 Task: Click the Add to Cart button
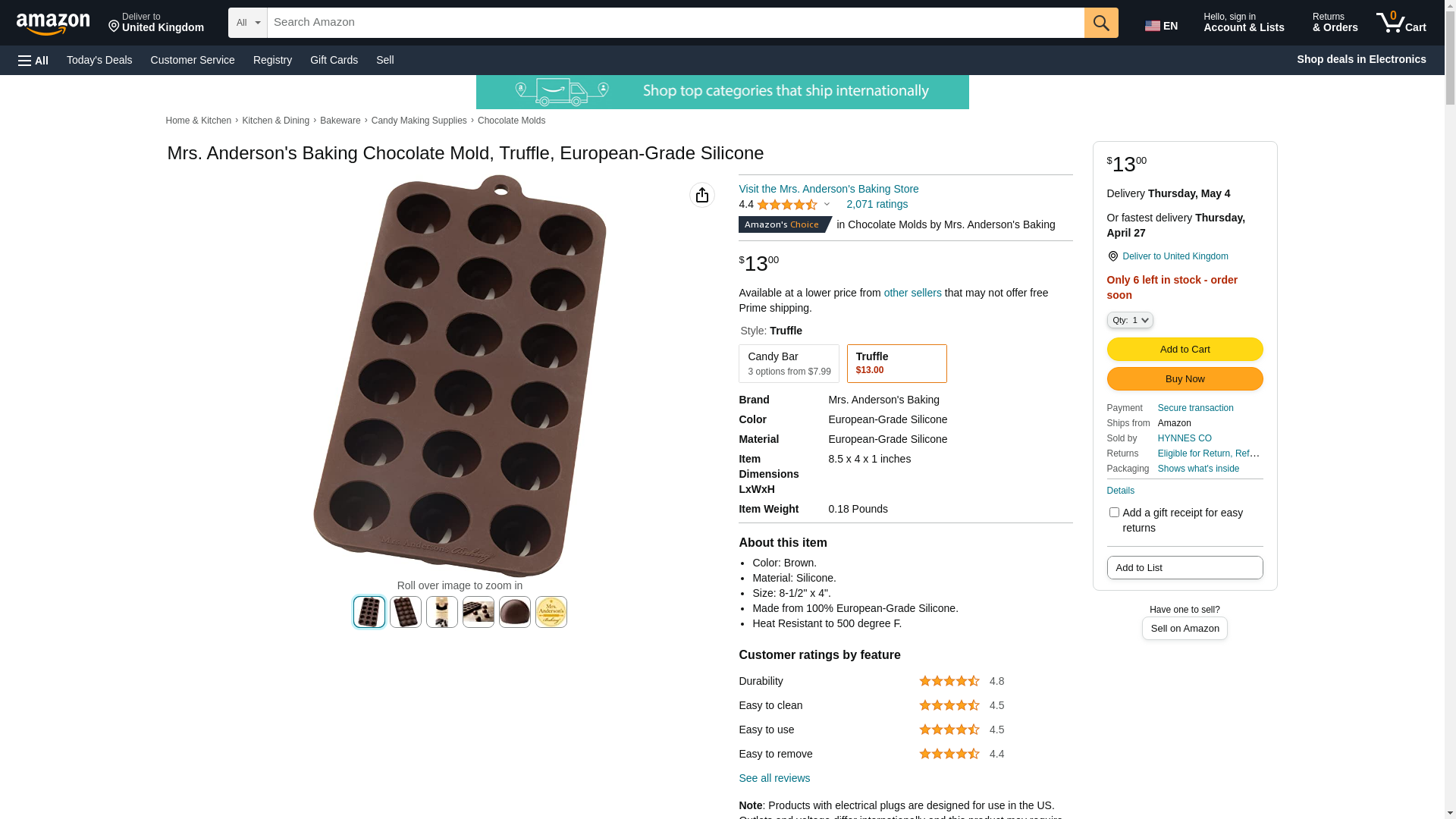[x=1185, y=349]
